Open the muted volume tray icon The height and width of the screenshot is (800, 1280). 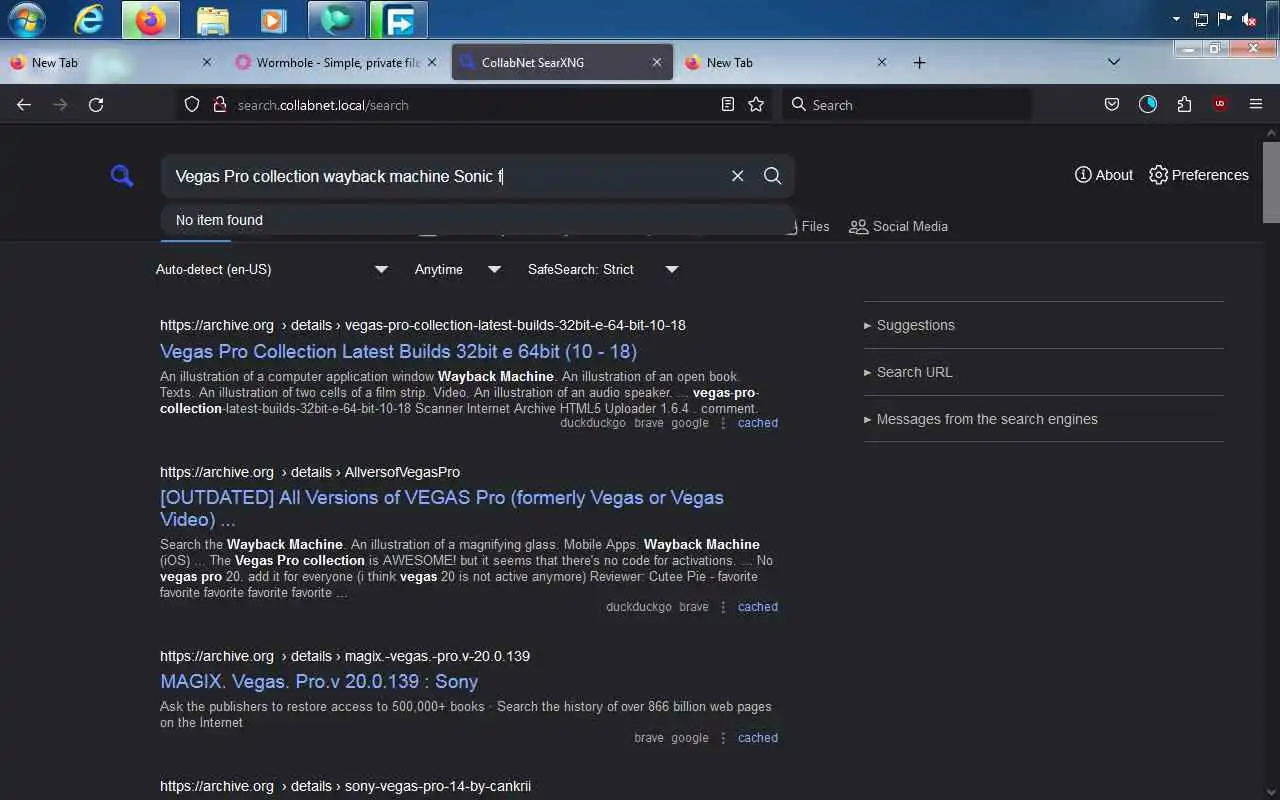[1249, 19]
